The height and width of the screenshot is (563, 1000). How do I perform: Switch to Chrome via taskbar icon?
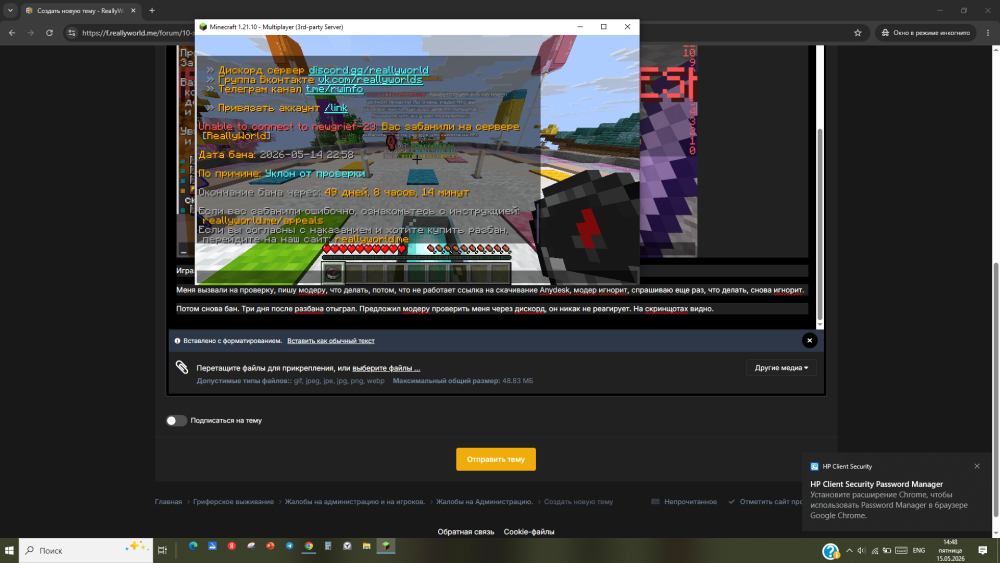pyautogui.click(x=309, y=546)
